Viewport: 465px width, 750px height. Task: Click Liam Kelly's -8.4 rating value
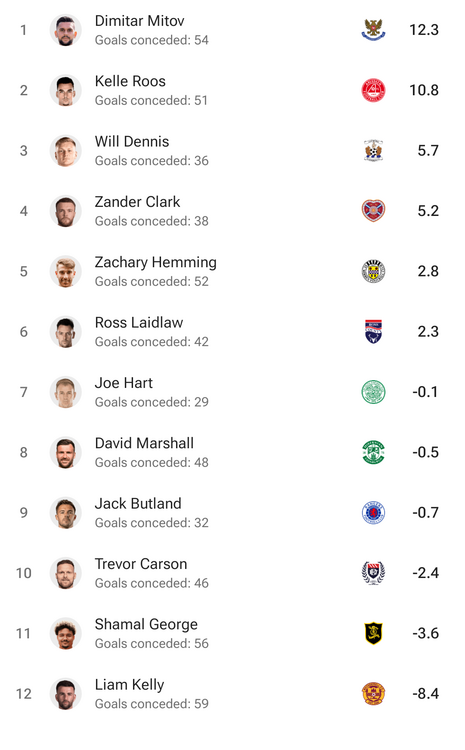[425, 694]
